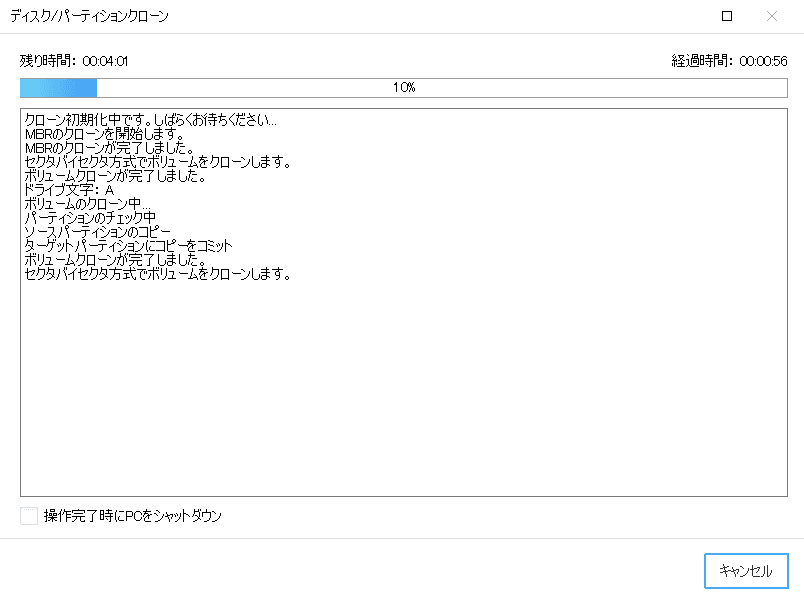Click the 操作完了時にPCをシャットダウン label text

coord(132,516)
